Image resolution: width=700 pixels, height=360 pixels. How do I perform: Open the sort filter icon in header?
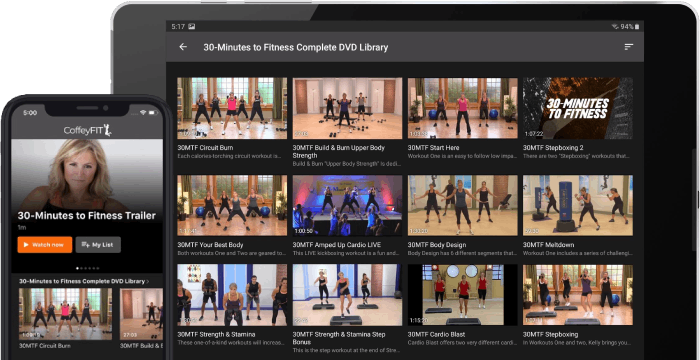click(629, 47)
